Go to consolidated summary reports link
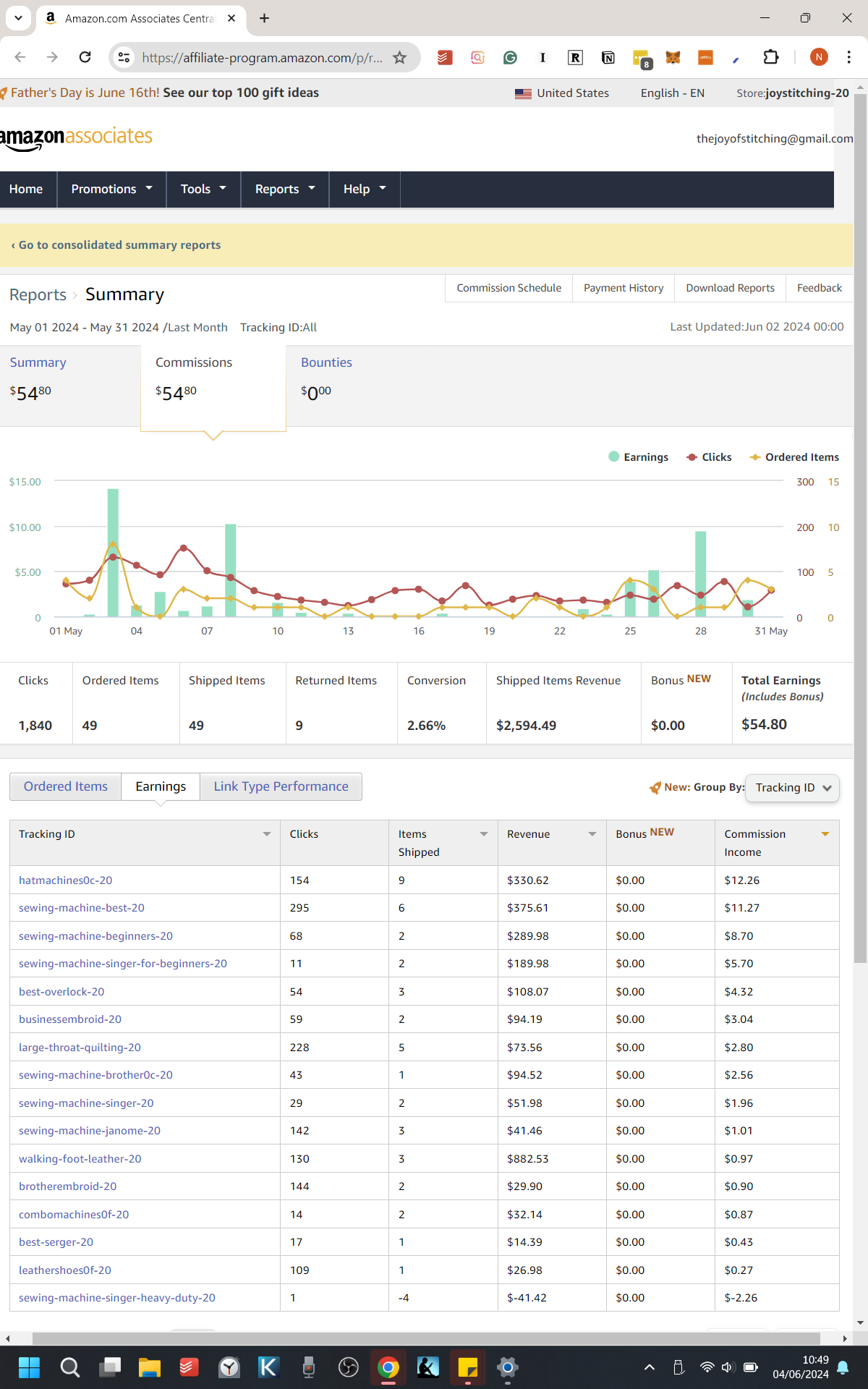Viewport: 868px width, 1389px height. coord(116,245)
